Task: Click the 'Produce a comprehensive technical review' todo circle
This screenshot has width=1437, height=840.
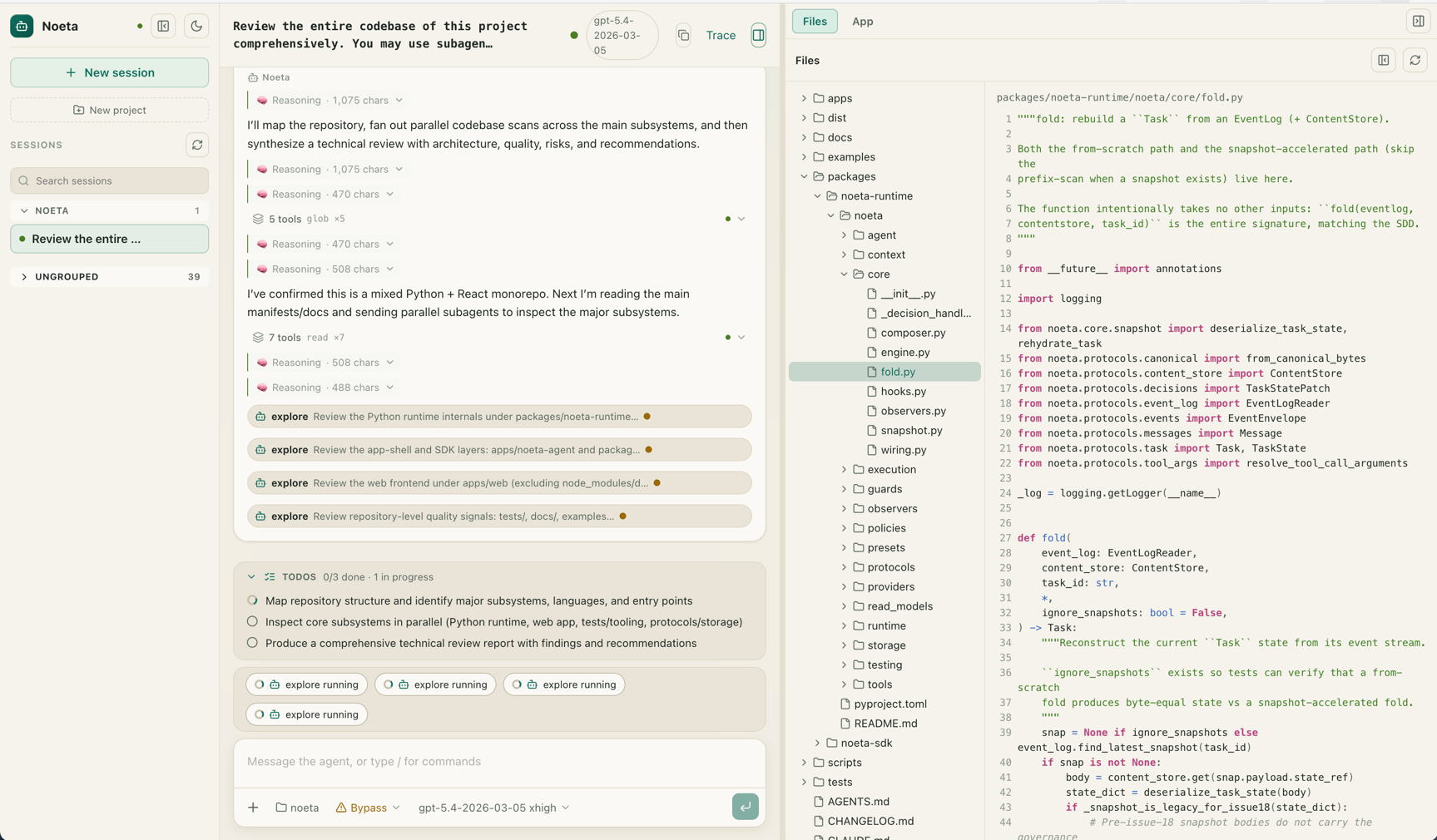Action: pyautogui.click(x=252, y=643)
